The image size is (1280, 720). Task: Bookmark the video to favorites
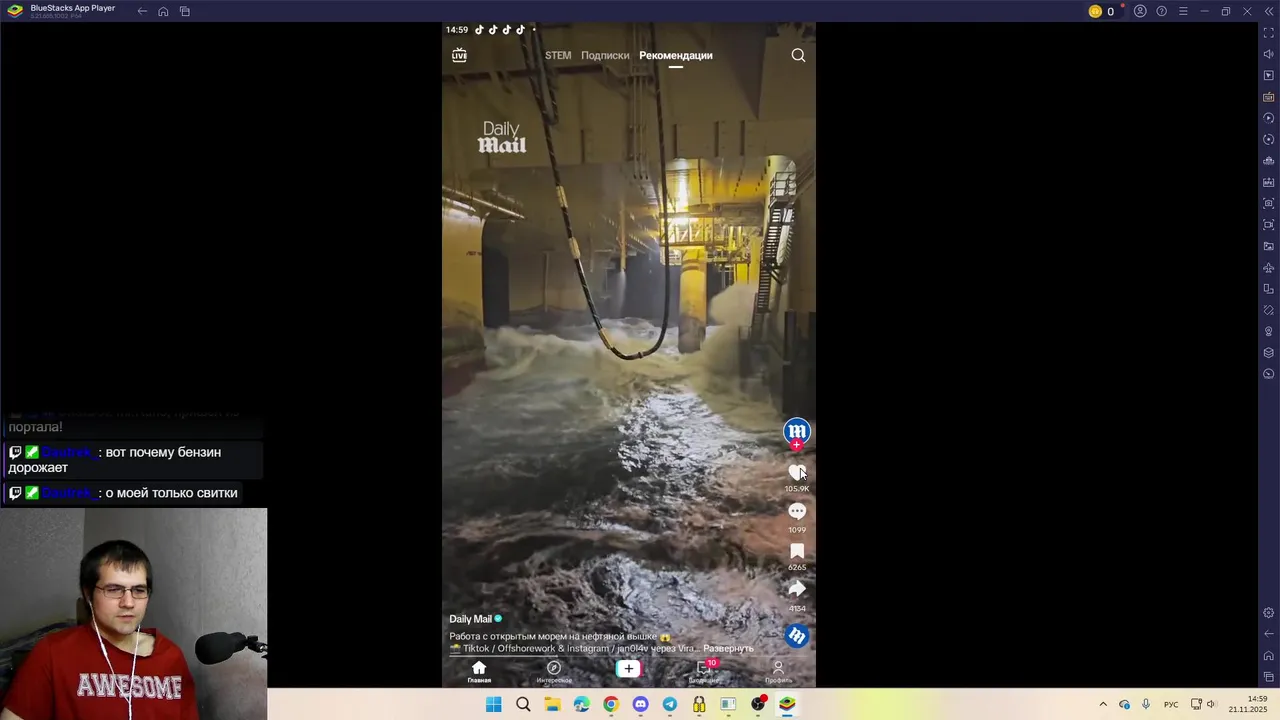(x=797, y=551)
